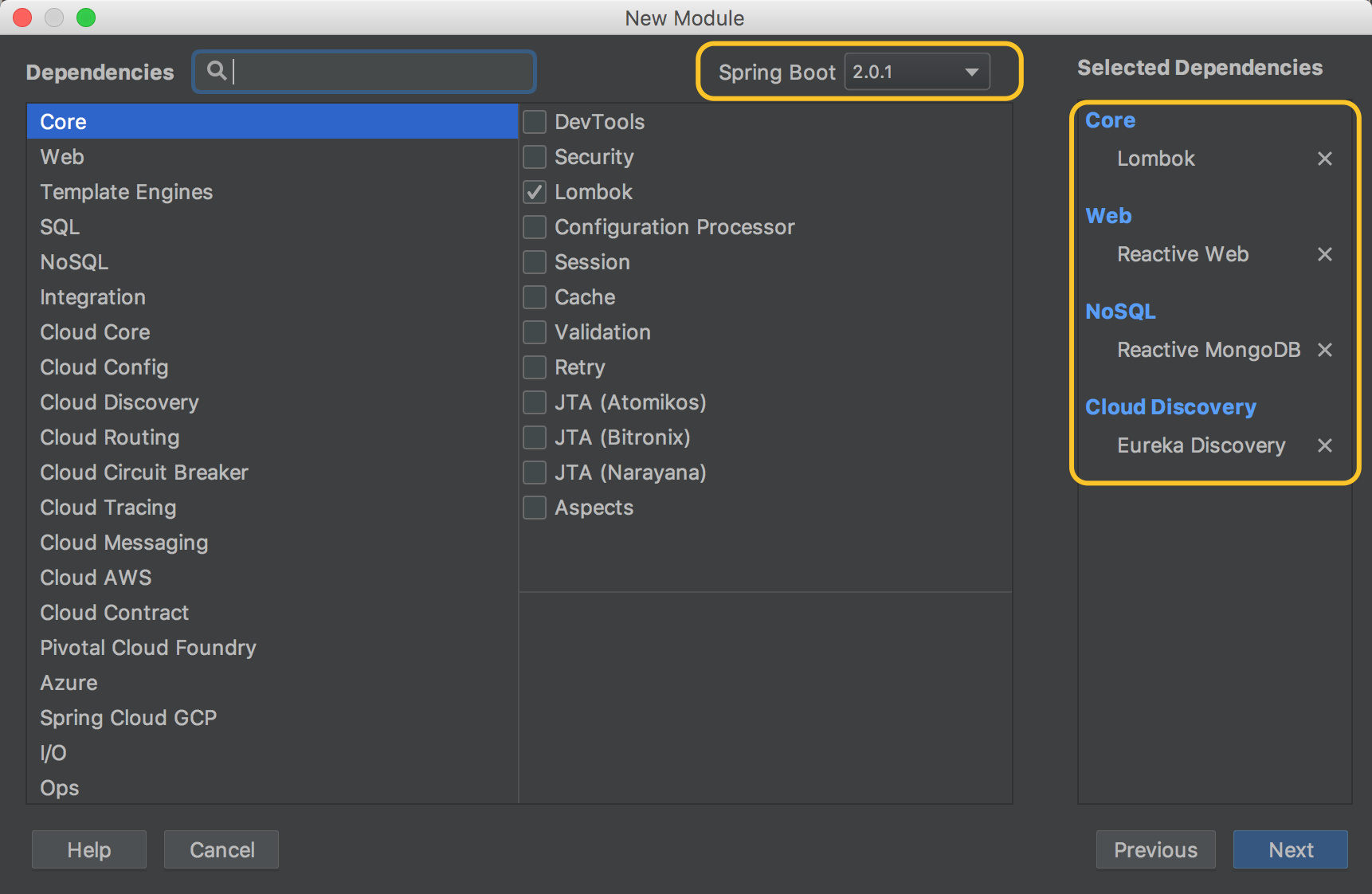Viewport: 1372px width, 894px height.
Task: Remove Reactive Web from selected dependencies
Action: (1324, 254)
